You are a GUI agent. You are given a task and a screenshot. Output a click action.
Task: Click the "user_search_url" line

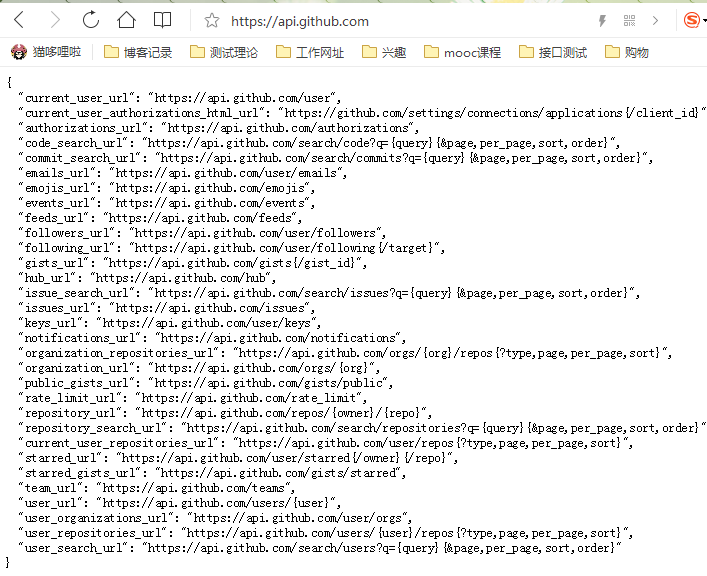(x=320, y=548)
